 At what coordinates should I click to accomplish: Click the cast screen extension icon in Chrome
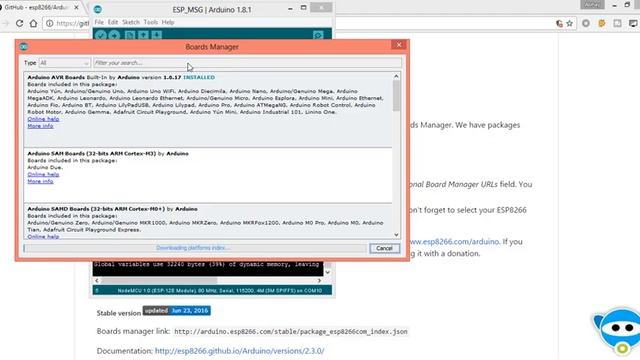[633, 23]
